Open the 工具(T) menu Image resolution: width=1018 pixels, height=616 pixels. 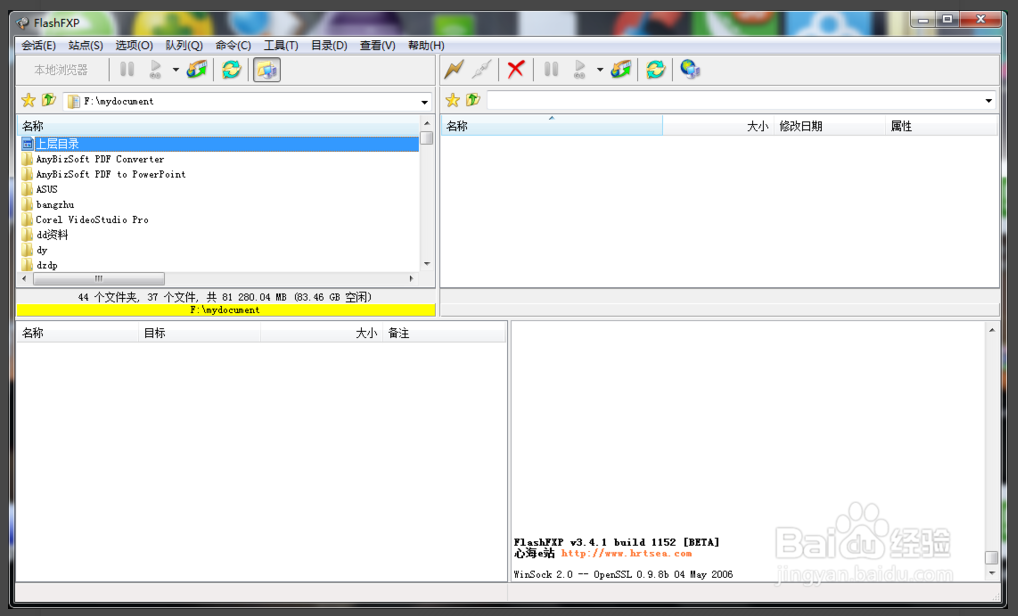click(281, 45)
